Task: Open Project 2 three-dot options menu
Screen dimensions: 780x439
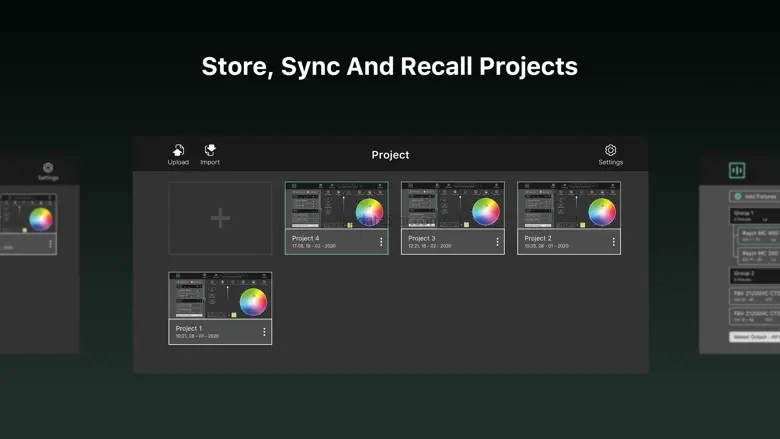Action: click(613, 242)
